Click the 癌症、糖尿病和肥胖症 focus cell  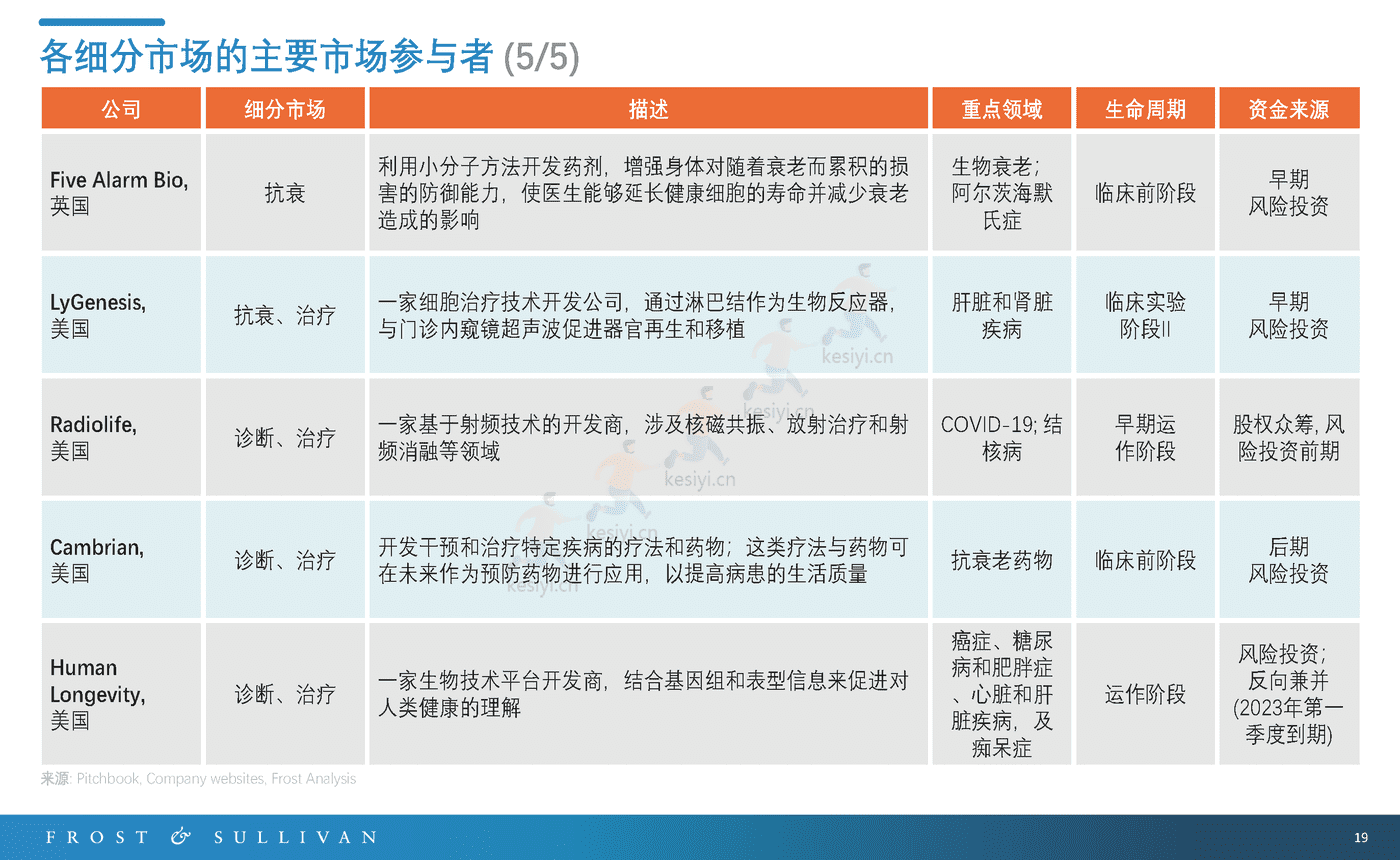(x=1001, y=693)
